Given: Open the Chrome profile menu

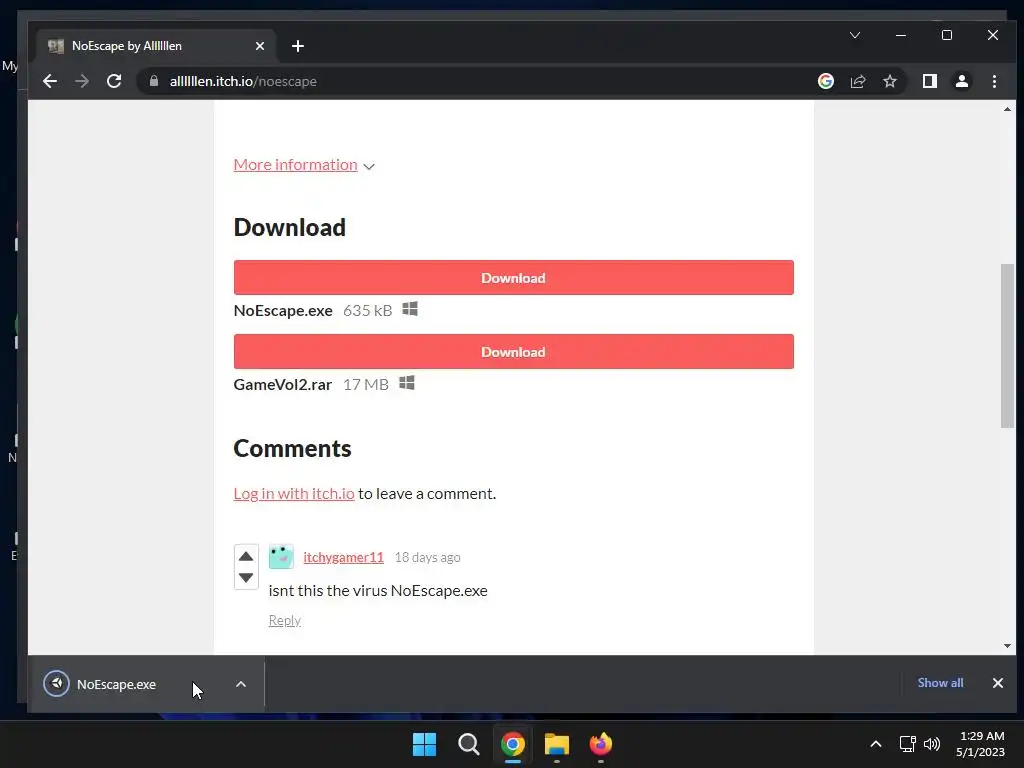Looking at the screenshot, I should tap(962, 81).
